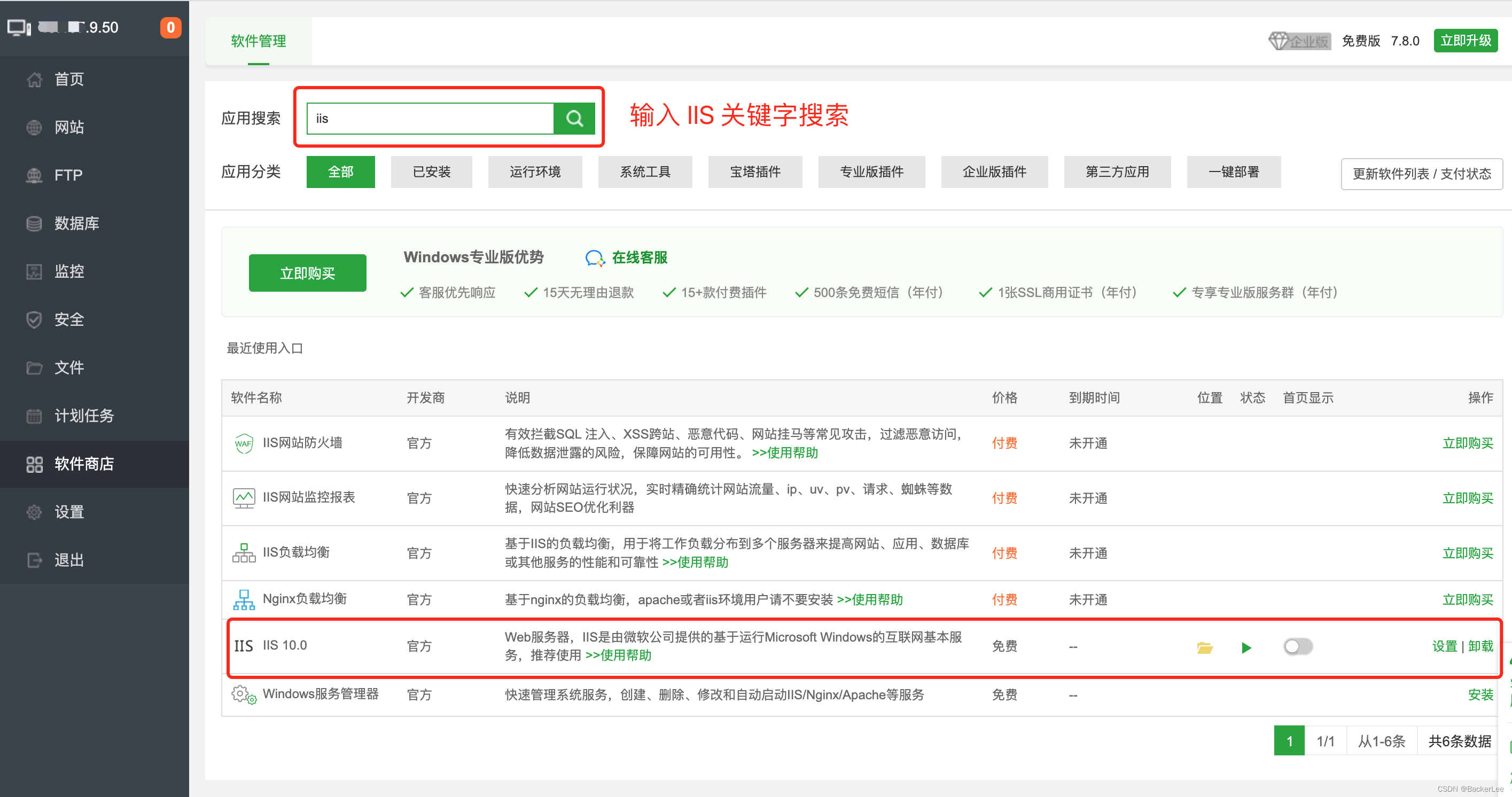This screenshot has width=1512, height=797.
Task: Select the 系统工具 category filter
Action: 645,172
